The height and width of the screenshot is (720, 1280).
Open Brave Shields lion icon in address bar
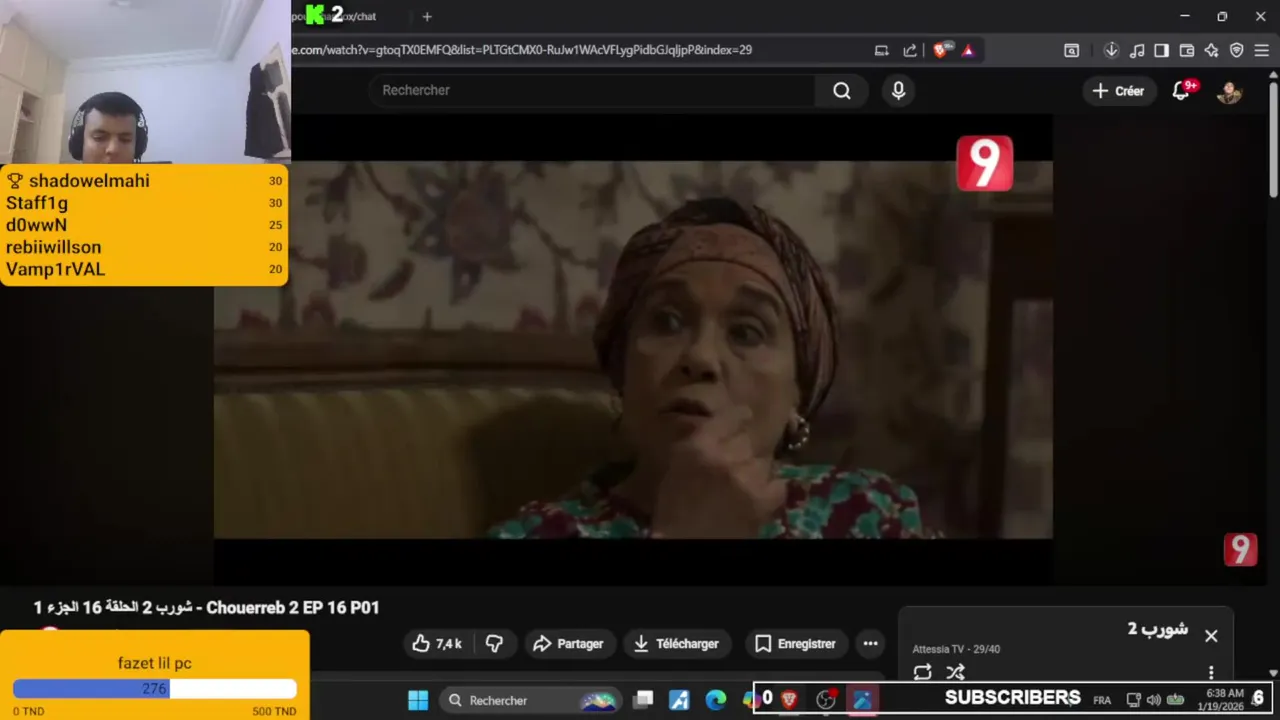pyautogui.click(x=940, y=50)
